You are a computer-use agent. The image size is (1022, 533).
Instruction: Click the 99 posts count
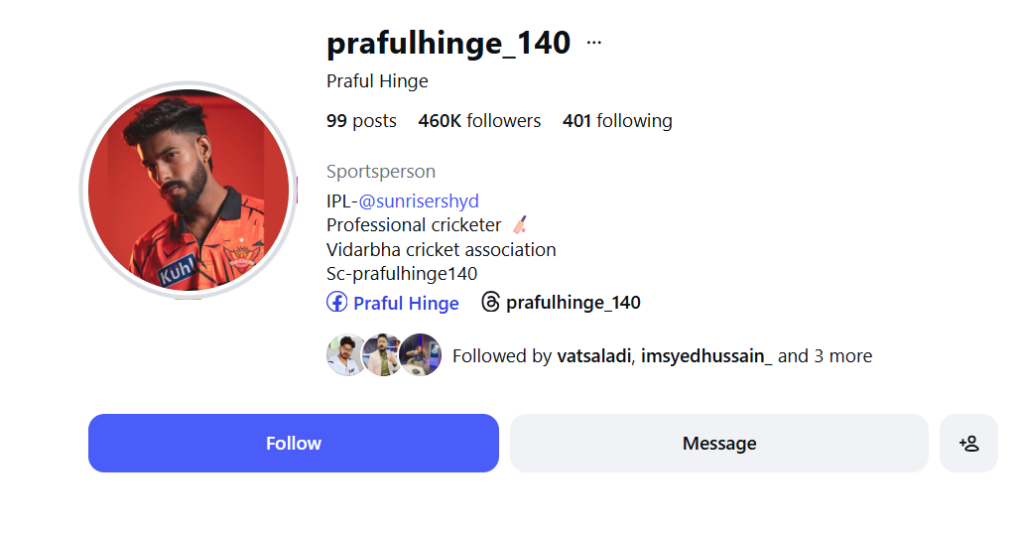(x=361, y=121)
